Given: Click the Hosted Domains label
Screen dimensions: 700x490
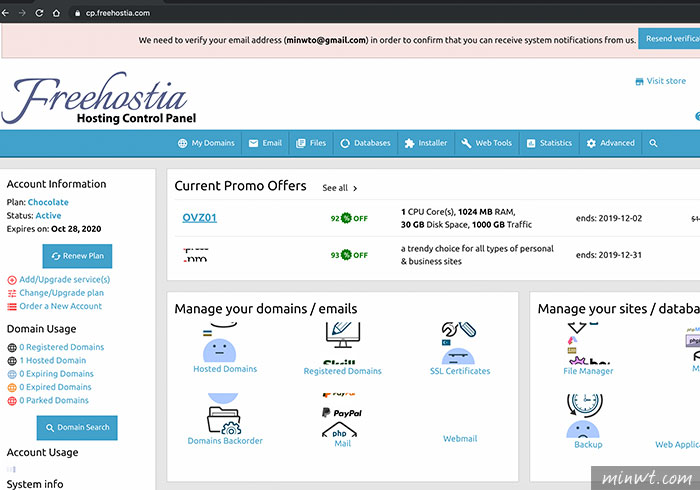Looking at the screenshot, I should point(225,369).
